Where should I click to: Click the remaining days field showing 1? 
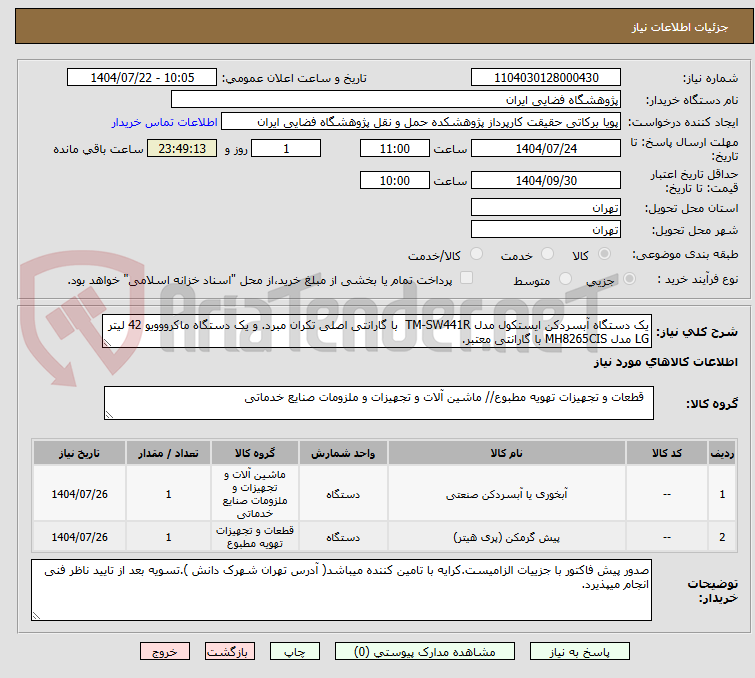pyautogui.click(x=286, y=148)
